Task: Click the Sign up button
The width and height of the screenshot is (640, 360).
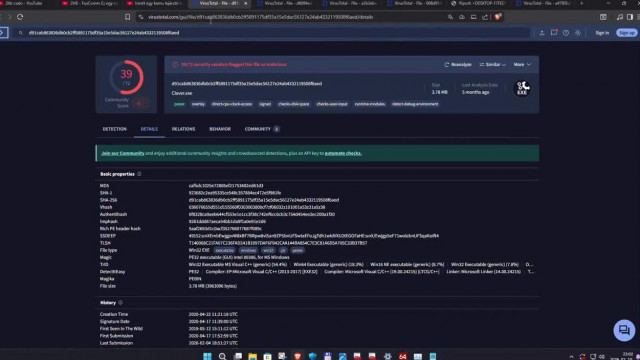Action: [627, 33]
